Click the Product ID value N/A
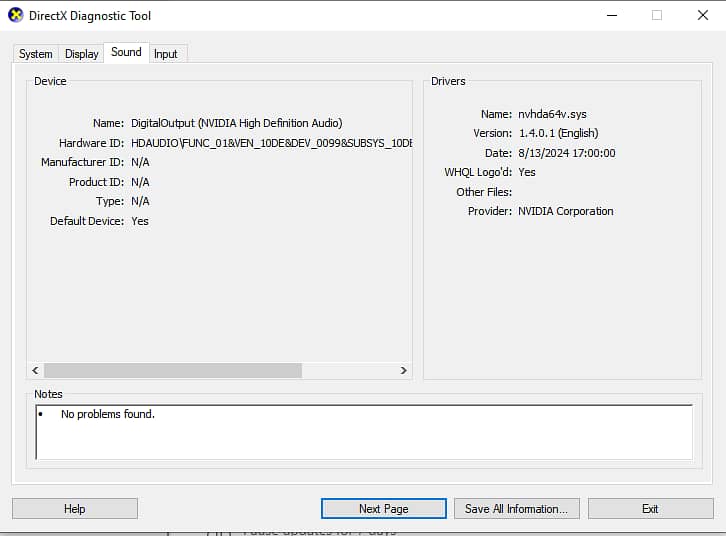This screenshot has height=536, width=726. [140, 182]
